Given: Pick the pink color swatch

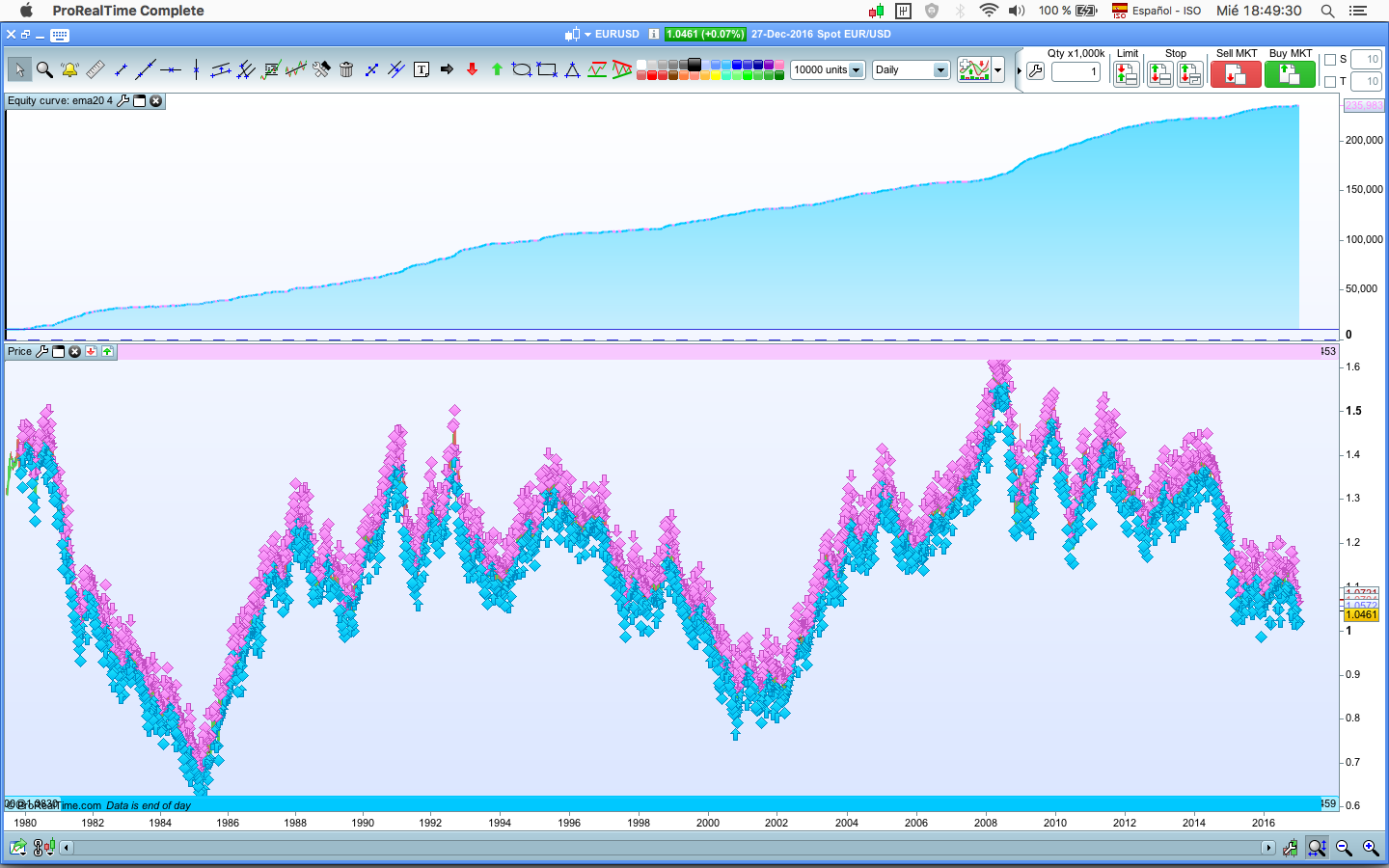Looking at the screenshot, I should click(x=779, y=65).
